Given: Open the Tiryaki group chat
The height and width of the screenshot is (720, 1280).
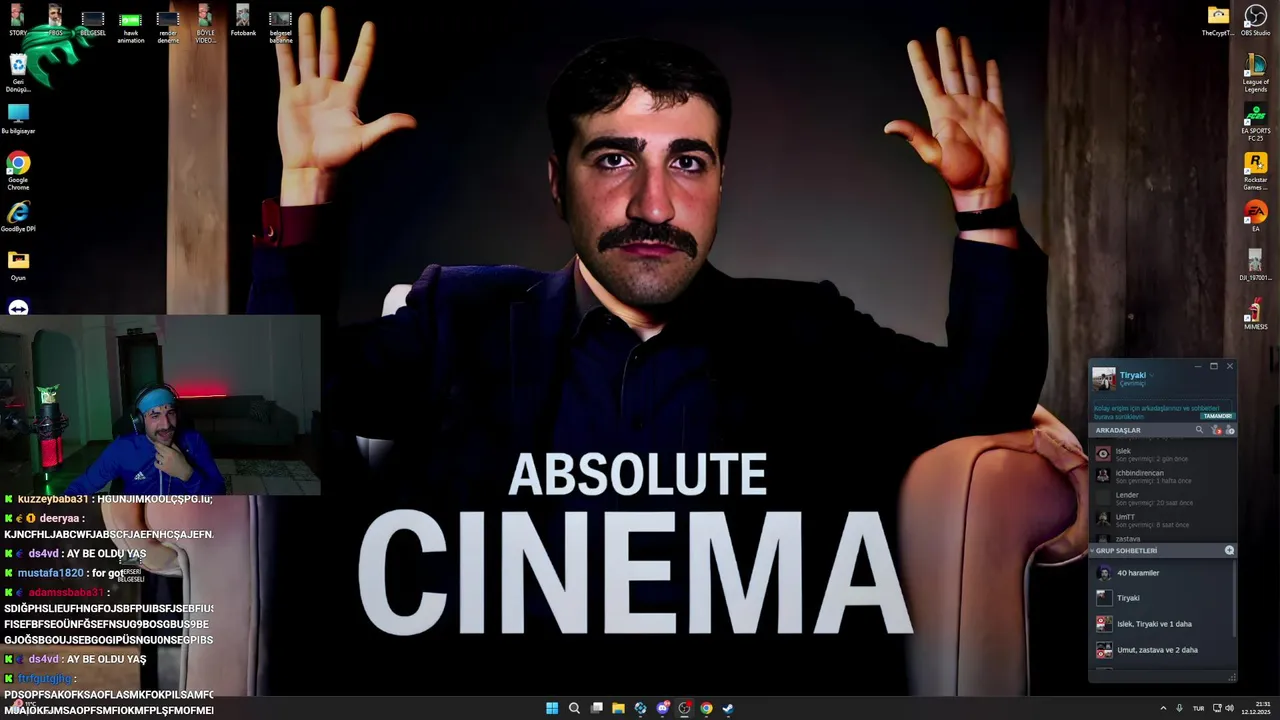Looking at the screenshot, I should coord(1162,598).
